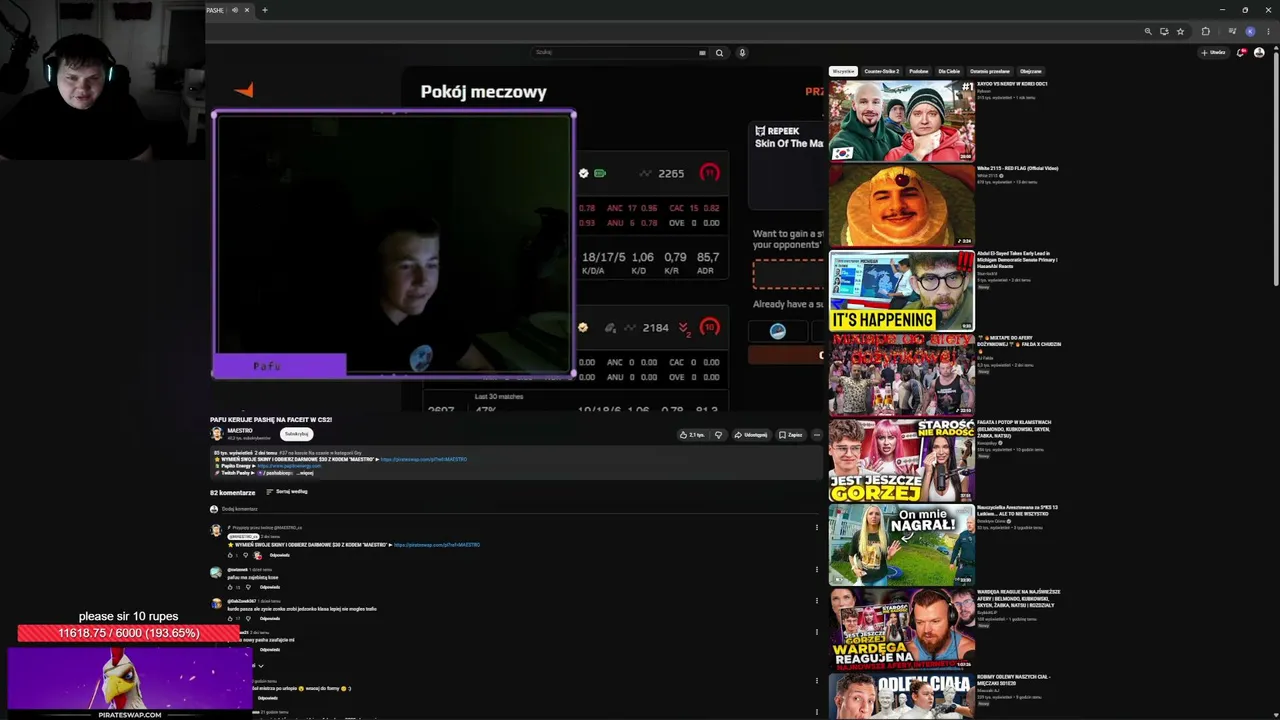Open options for 'pafuu ma zajebistą kose' comment
The height and width of the screenshot is (720, 1280).
tap(816, 570)
